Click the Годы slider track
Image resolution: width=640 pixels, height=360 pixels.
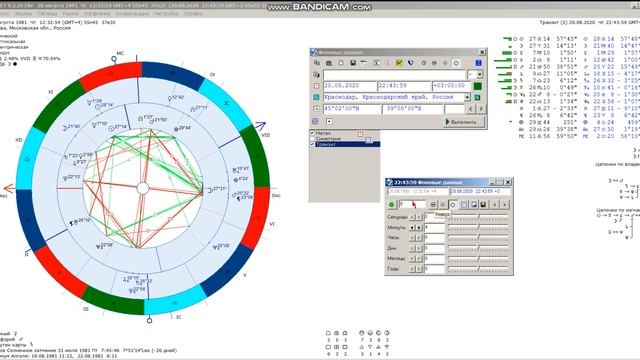point(478,269)
